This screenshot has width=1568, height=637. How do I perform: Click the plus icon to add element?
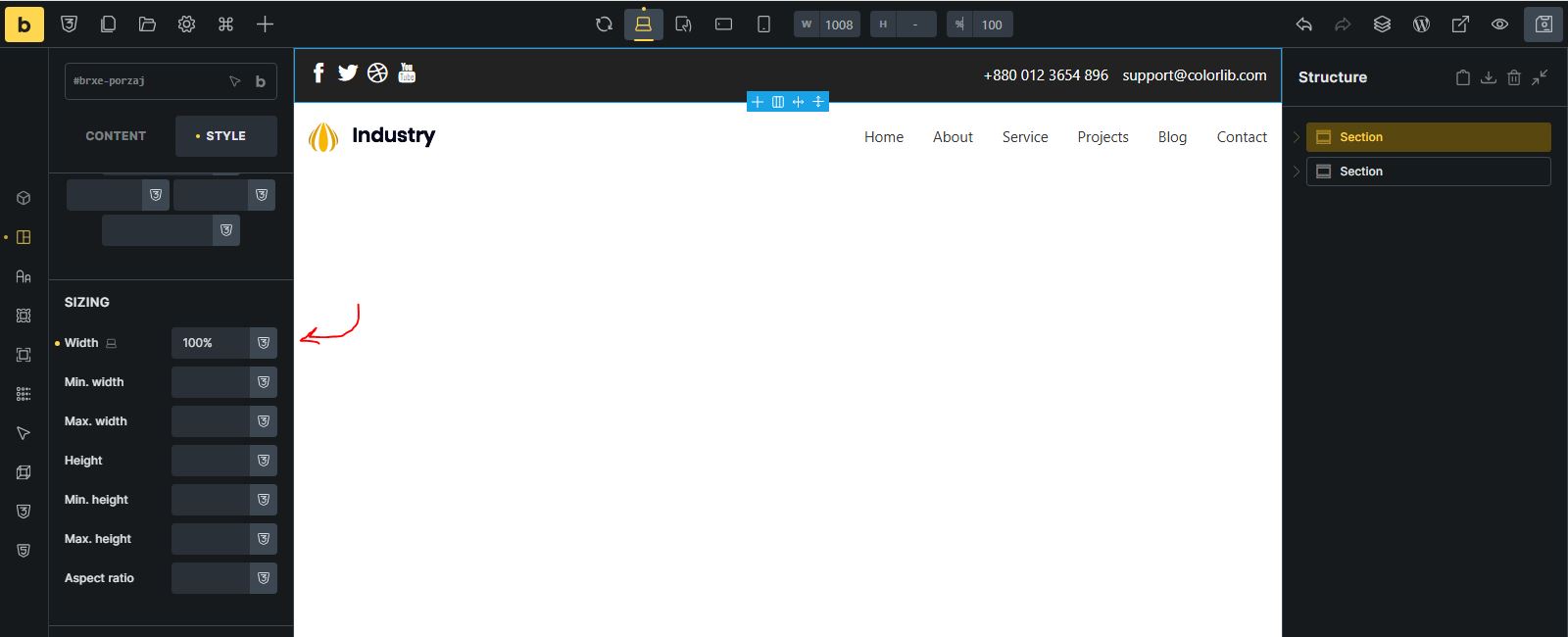265,24
